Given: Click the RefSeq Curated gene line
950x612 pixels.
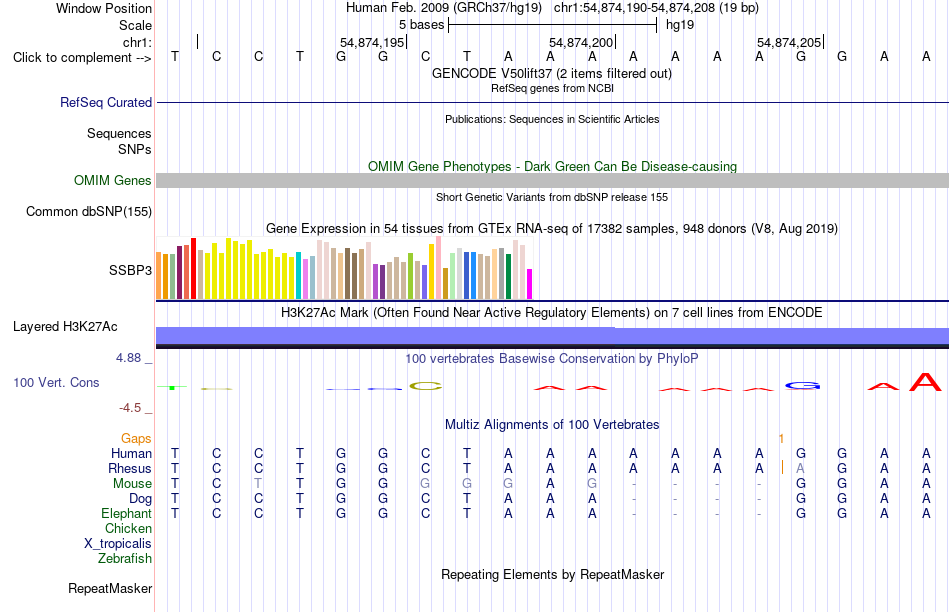Looking at the screenshot, I should tap(553, 102).
